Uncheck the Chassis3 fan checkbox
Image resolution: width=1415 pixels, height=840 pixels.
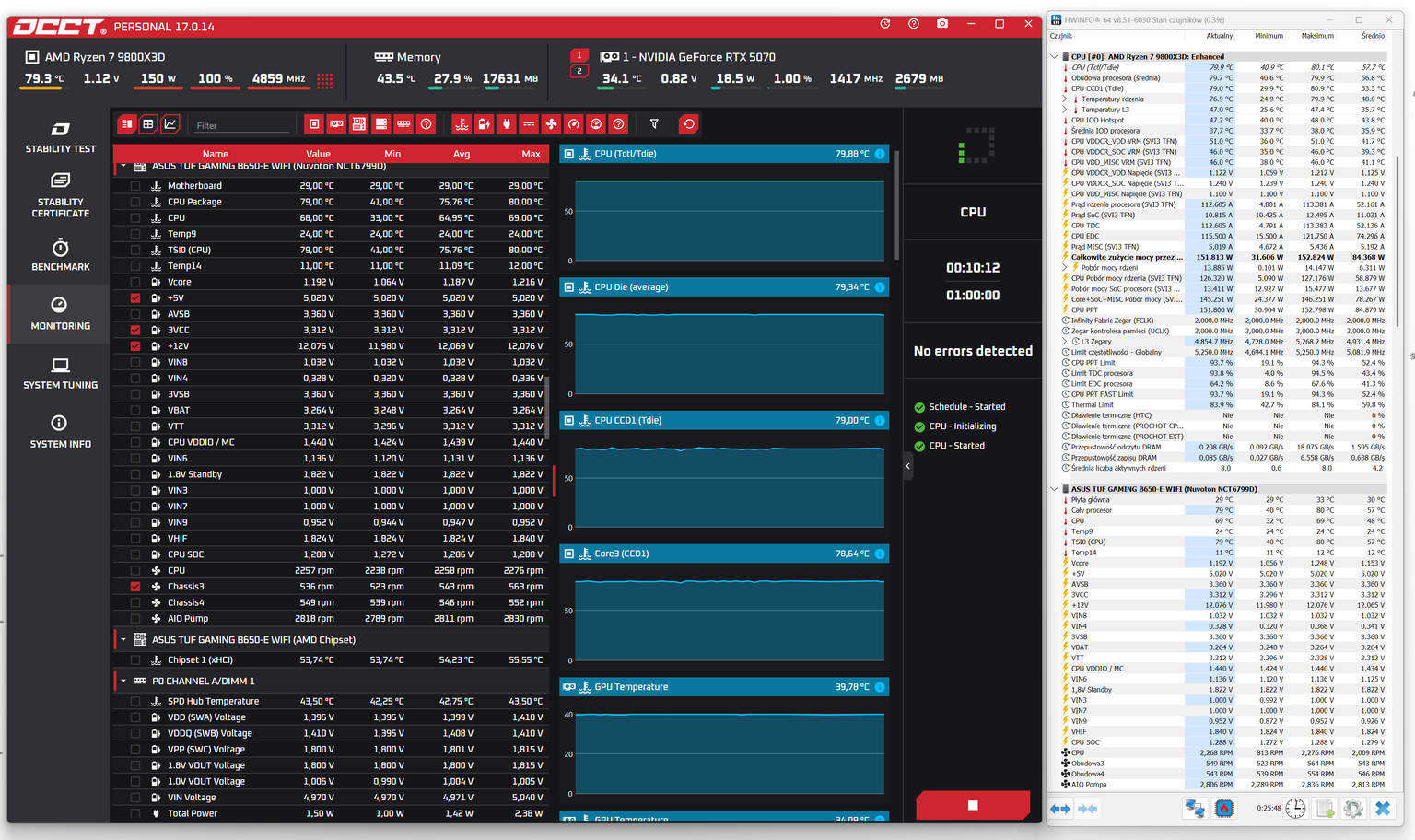pyautogui.click(x=135, y=587)
